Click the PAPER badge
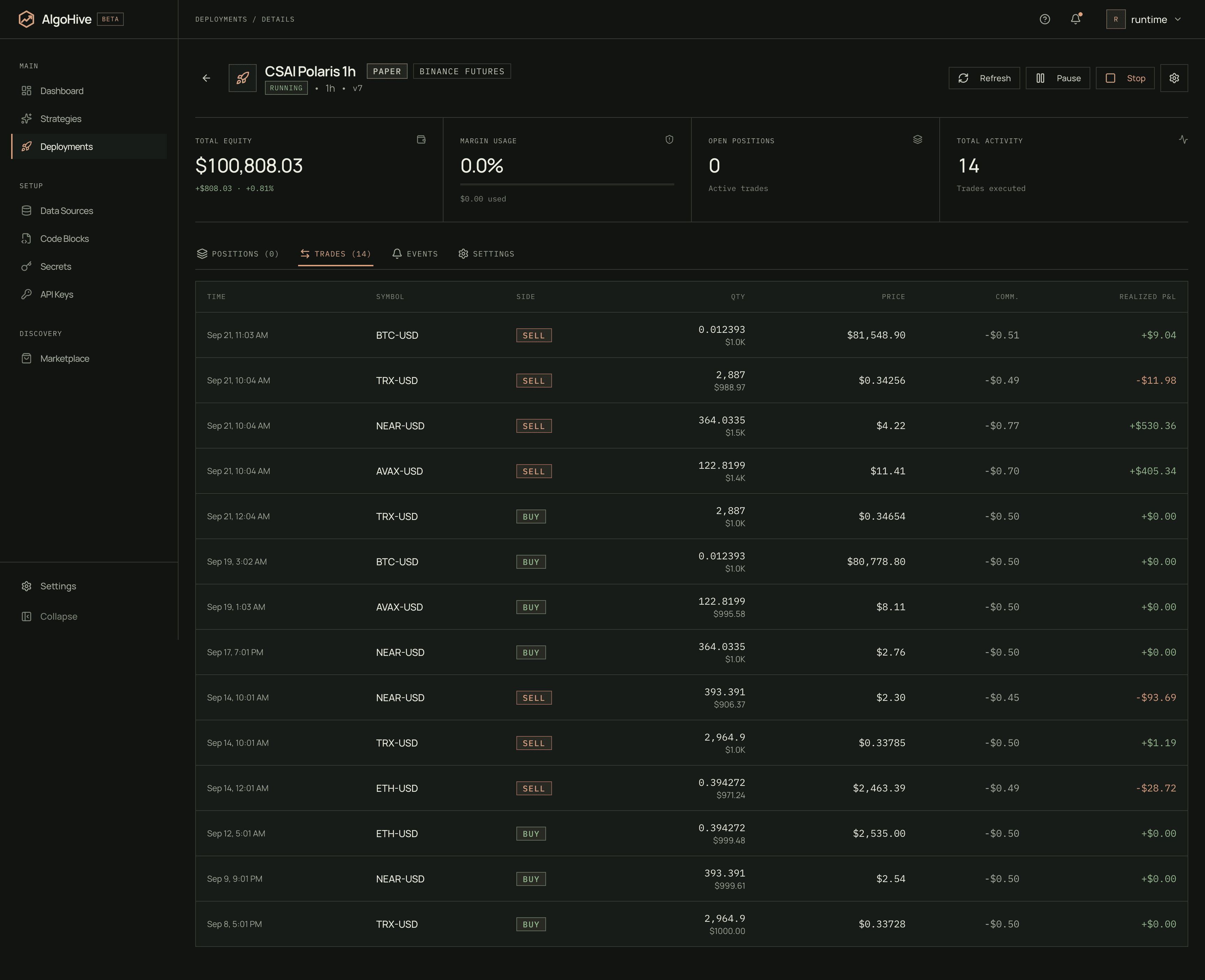 point(387,71)
